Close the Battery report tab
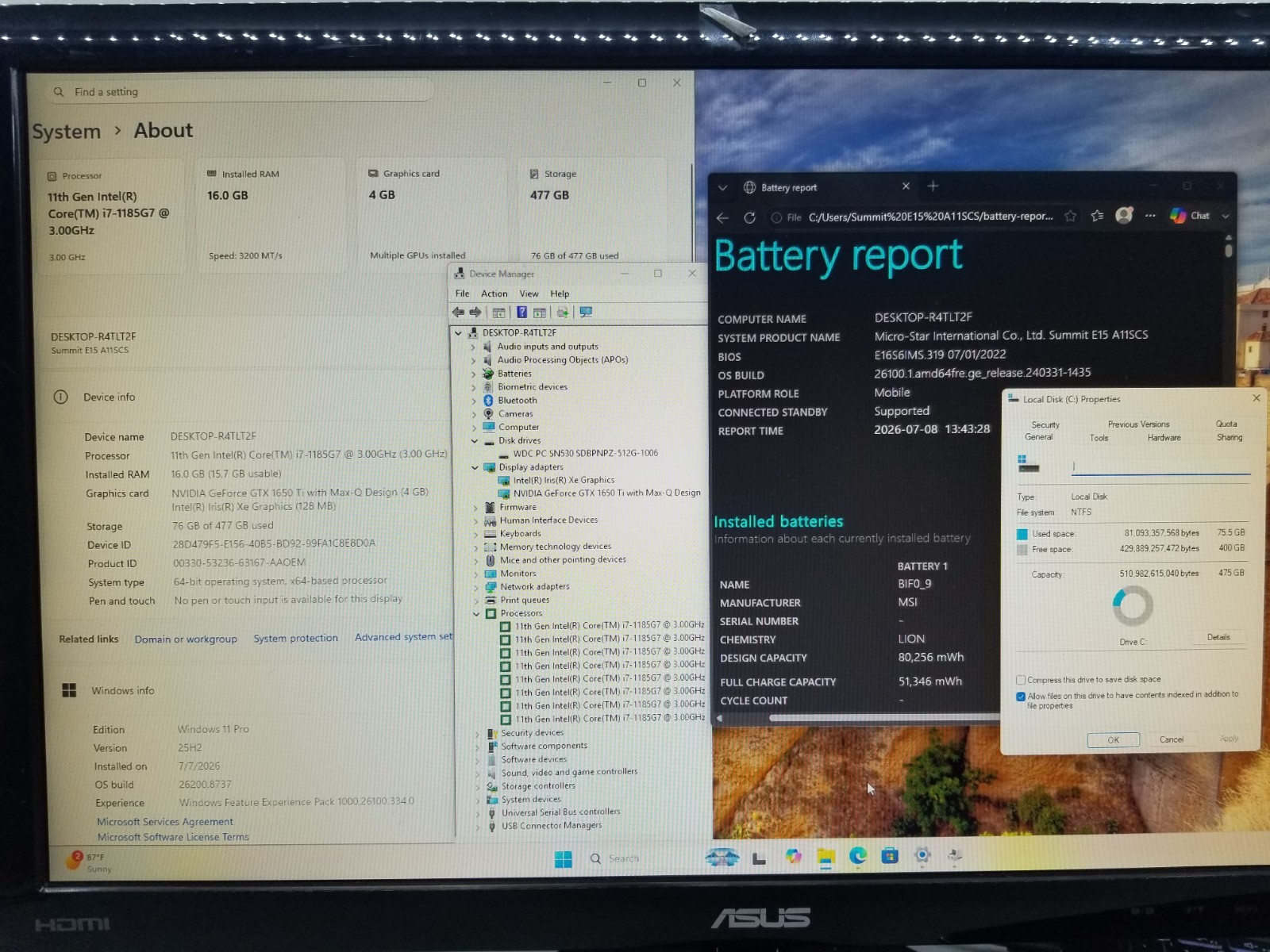Image resolution: width=1270 pixels, height=952 pixels. [x=906, y=186]
